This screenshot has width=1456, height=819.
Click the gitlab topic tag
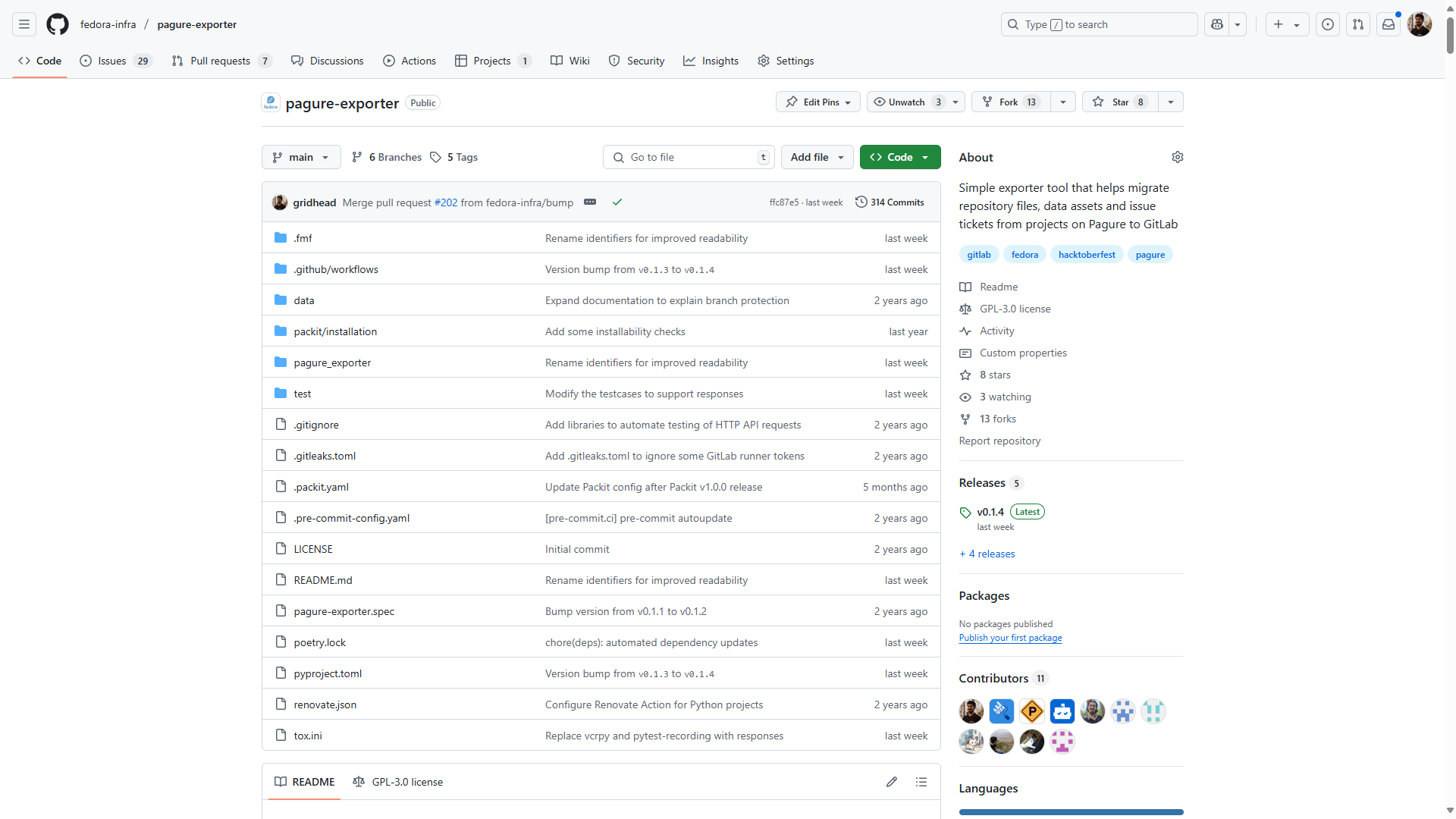pos(979,255)
